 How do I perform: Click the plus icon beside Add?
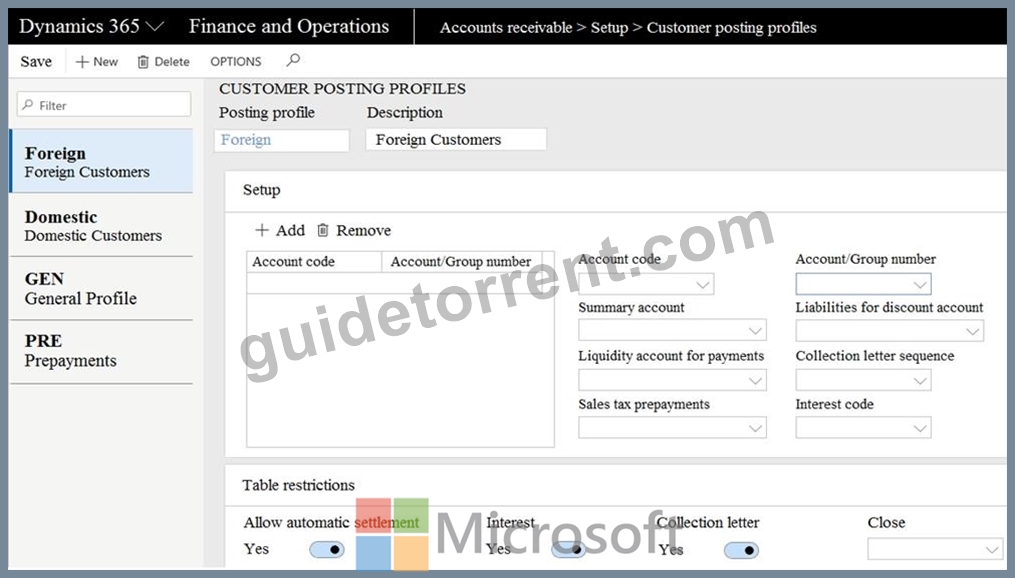[x=262, y=230]
